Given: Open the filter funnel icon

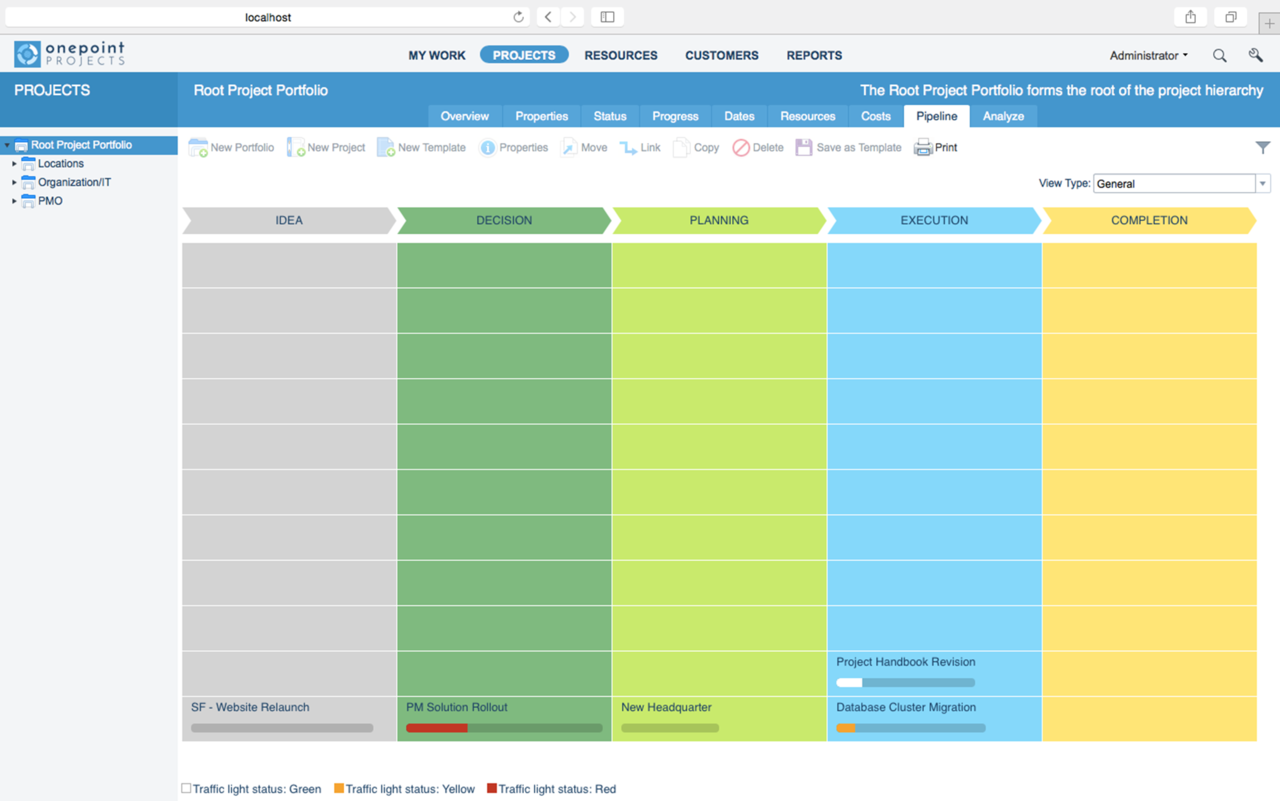Looking at the screenshot, I should pyautogui.click(x=1263, y=147).
